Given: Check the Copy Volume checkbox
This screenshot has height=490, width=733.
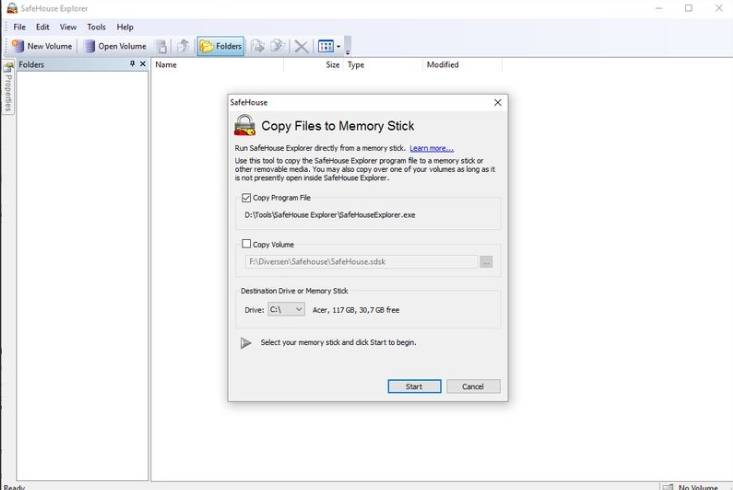Looking at the screenshot, I should pyautogui.click(x=246, y=244).
